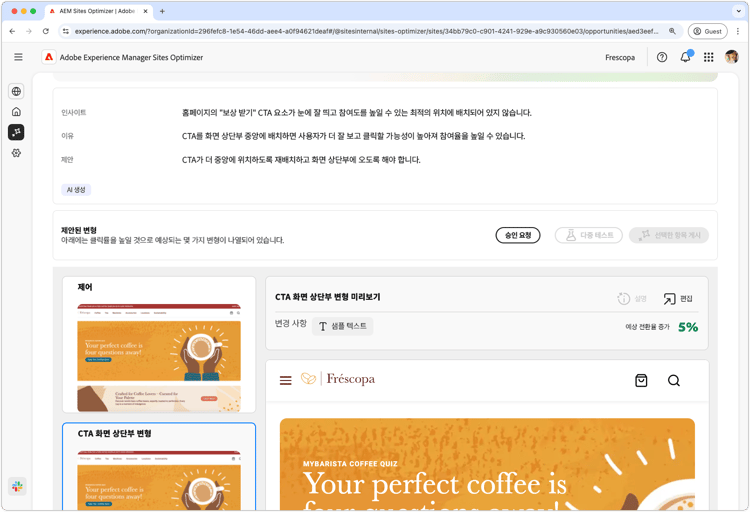Click the 'Your perfect coffee is' headline
The image size is (750, 512).
(x=435, y=484)
